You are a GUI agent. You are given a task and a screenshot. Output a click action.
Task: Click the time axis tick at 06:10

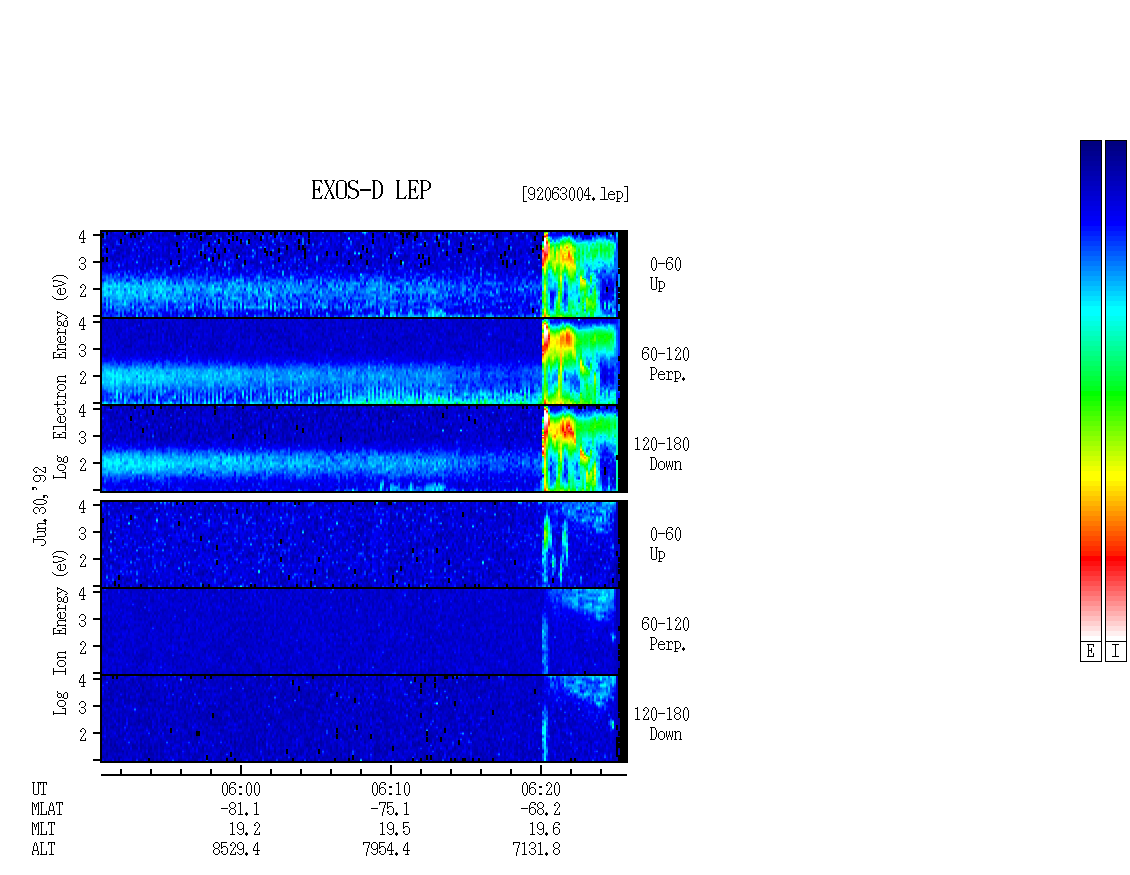pyautogui.click(x=391, y=769)
